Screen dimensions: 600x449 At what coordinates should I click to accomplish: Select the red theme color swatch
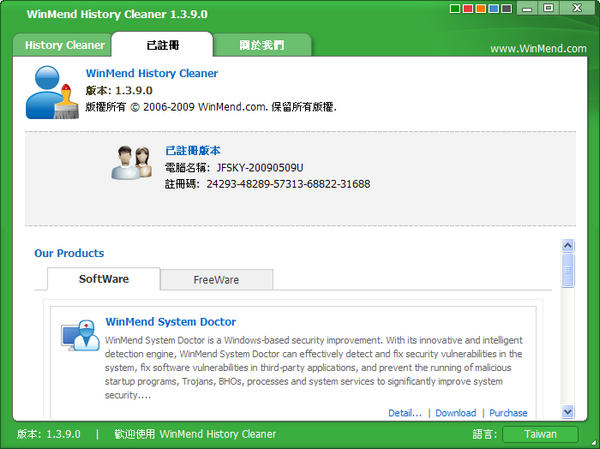469,10
